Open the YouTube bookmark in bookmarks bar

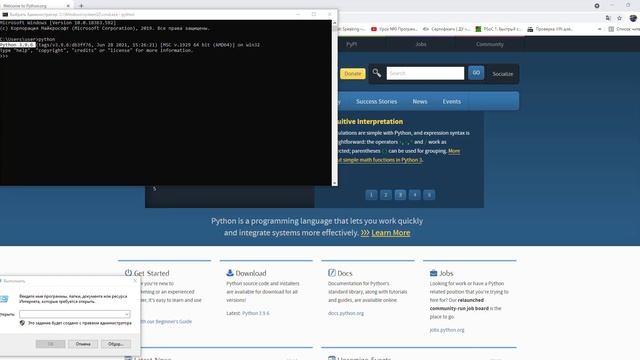[394, 29]
